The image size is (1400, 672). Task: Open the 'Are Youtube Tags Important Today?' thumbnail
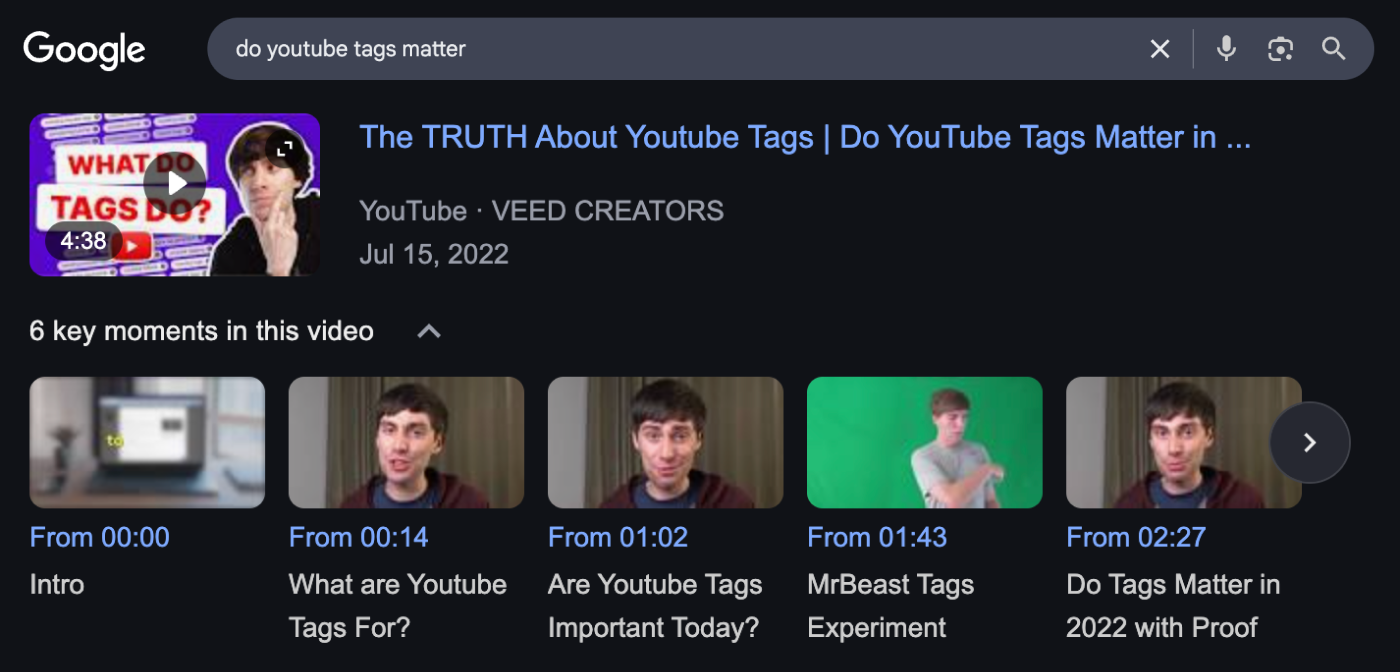click(x=665, y=442)
